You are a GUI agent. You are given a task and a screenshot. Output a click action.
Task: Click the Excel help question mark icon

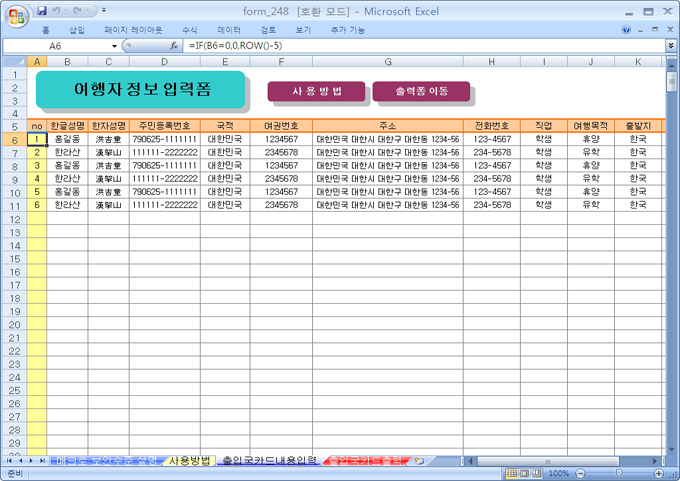627,30
